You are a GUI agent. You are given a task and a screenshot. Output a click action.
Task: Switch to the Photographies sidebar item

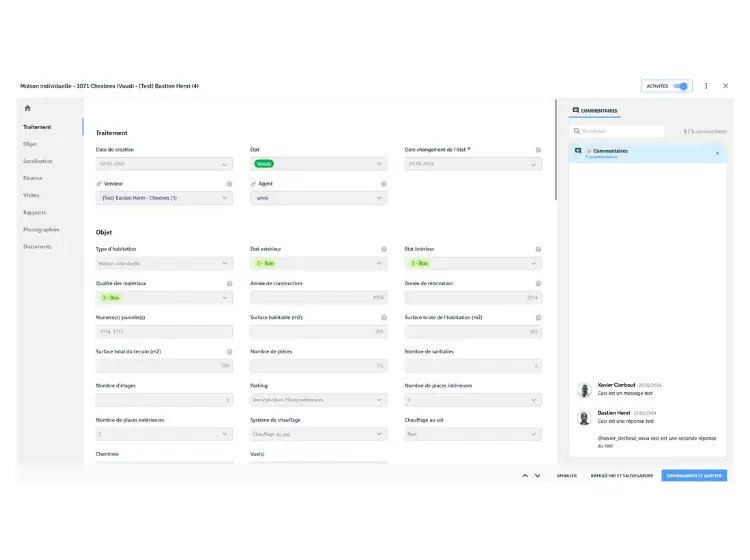pyautogui.click(x=41, y=229)
